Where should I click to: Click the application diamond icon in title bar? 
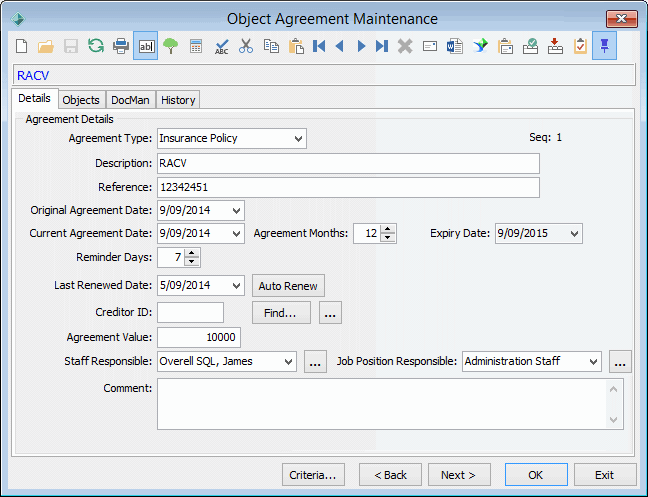(x=18, y=19)
